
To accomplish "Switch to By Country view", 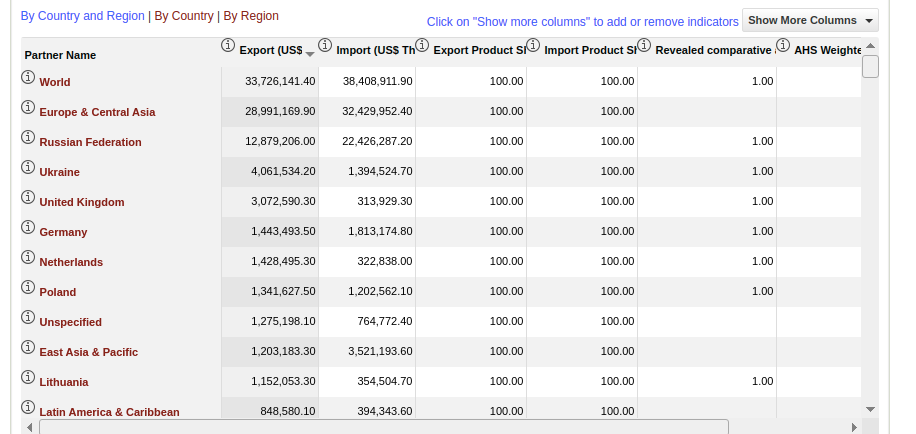I will point(184,16).
